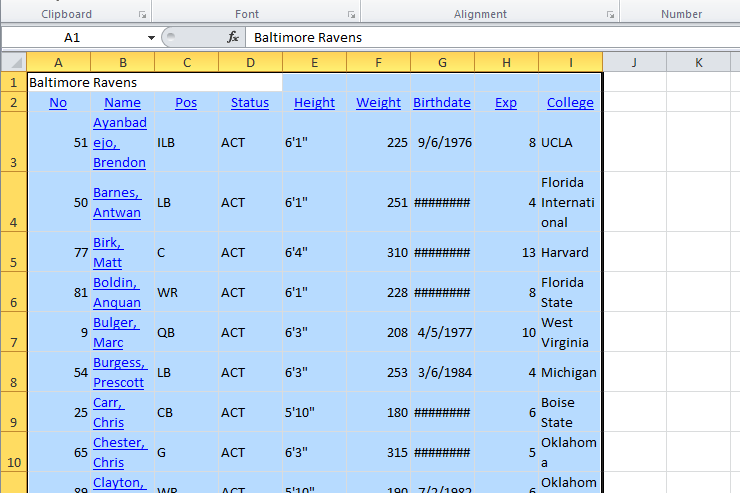Open the Bulger, Marc player link

[x=116, y=333]
